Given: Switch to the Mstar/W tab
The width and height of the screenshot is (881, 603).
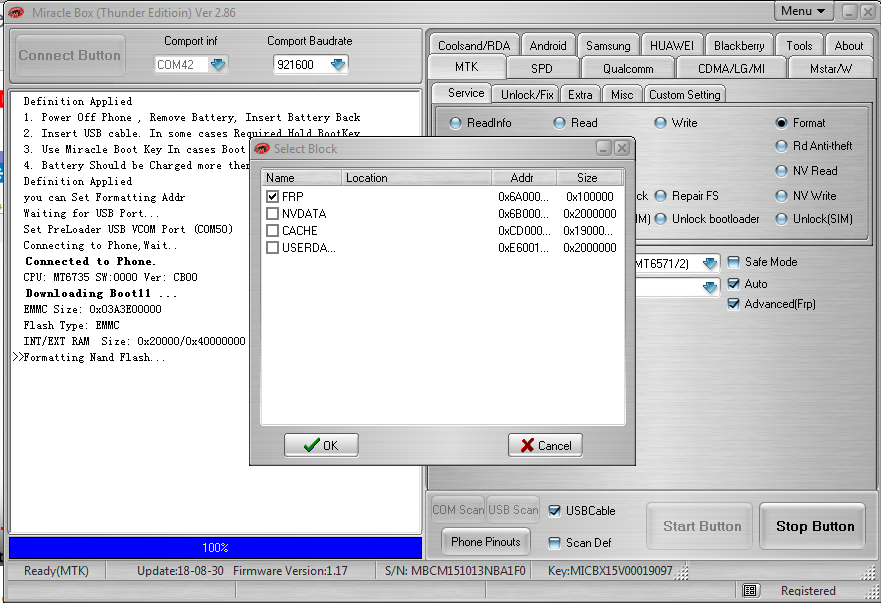Looking at the screenshot, I should tap(830, 68).
